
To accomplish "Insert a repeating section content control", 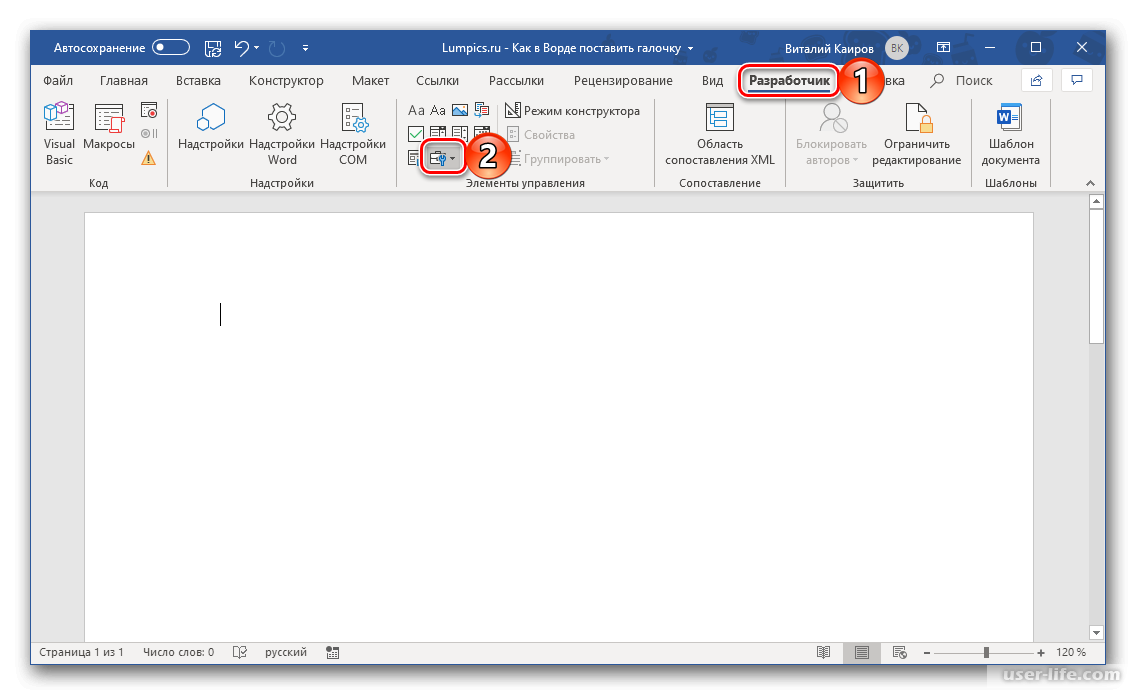I will tap(413, 158).
